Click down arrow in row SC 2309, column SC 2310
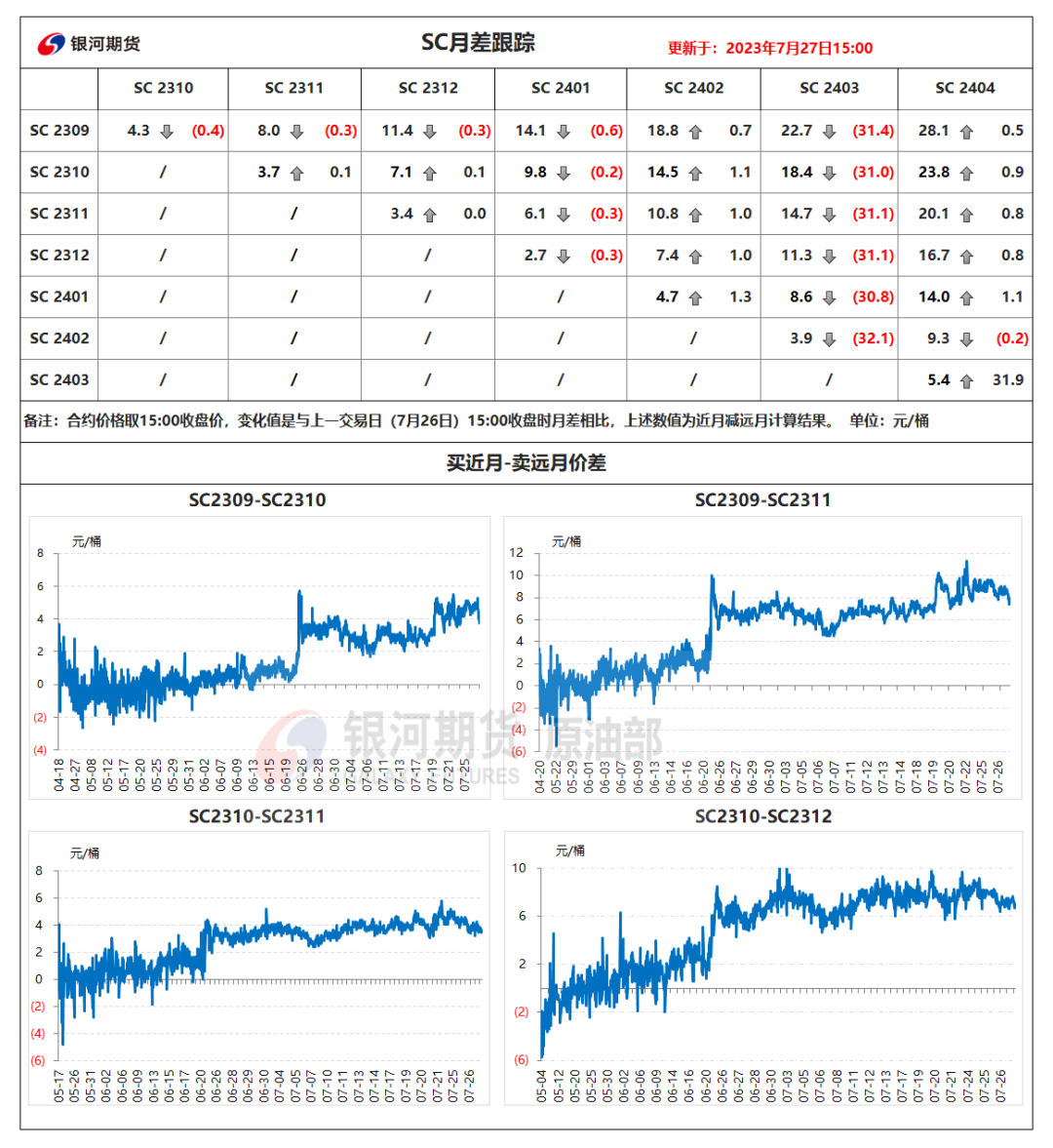 [x=167, y=132]
